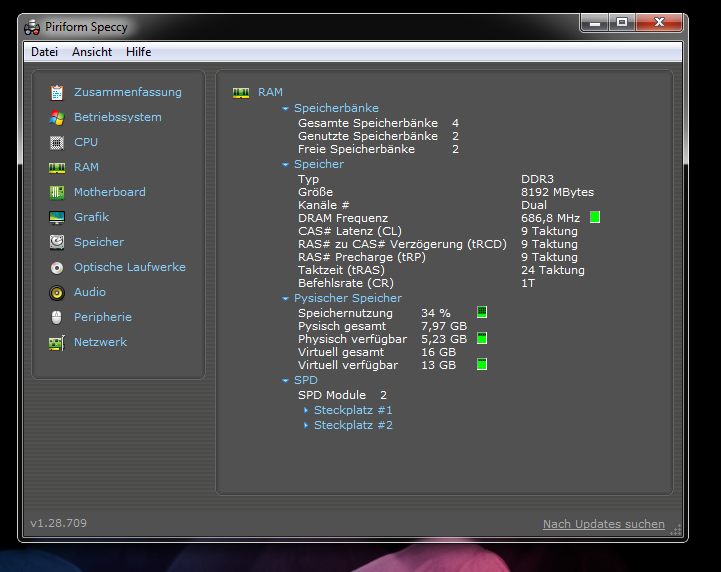721x572 pixels.
Task: Open Netzwerk section
Action: pos(100,342)
